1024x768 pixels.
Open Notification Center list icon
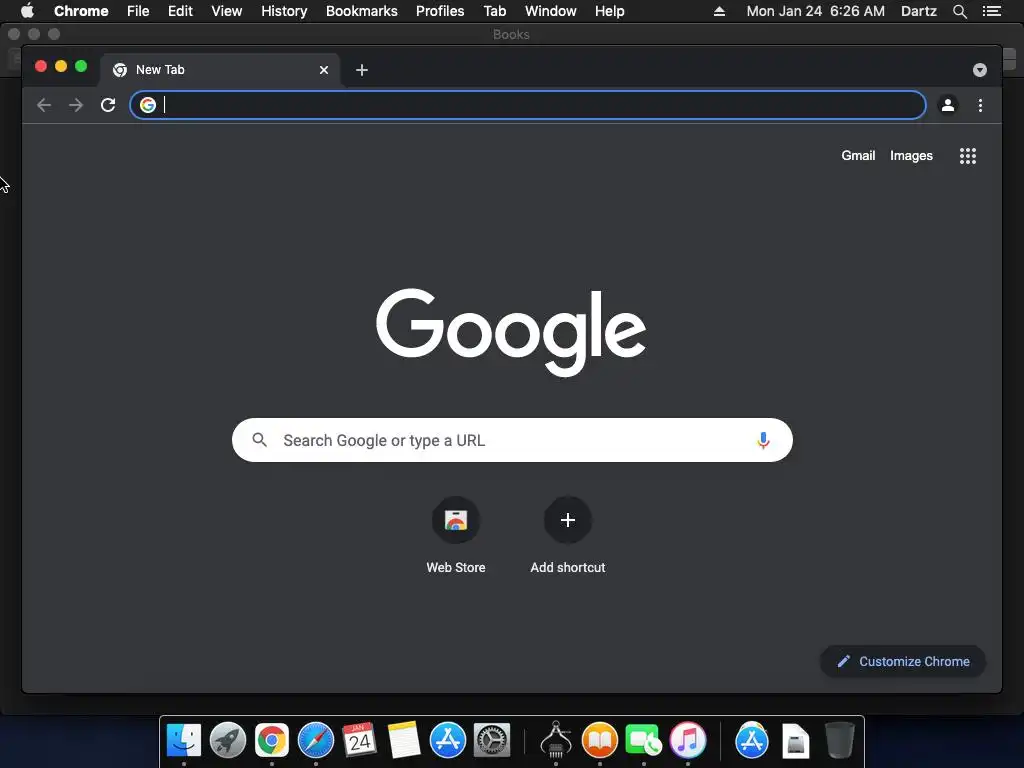tap(992, 11)
